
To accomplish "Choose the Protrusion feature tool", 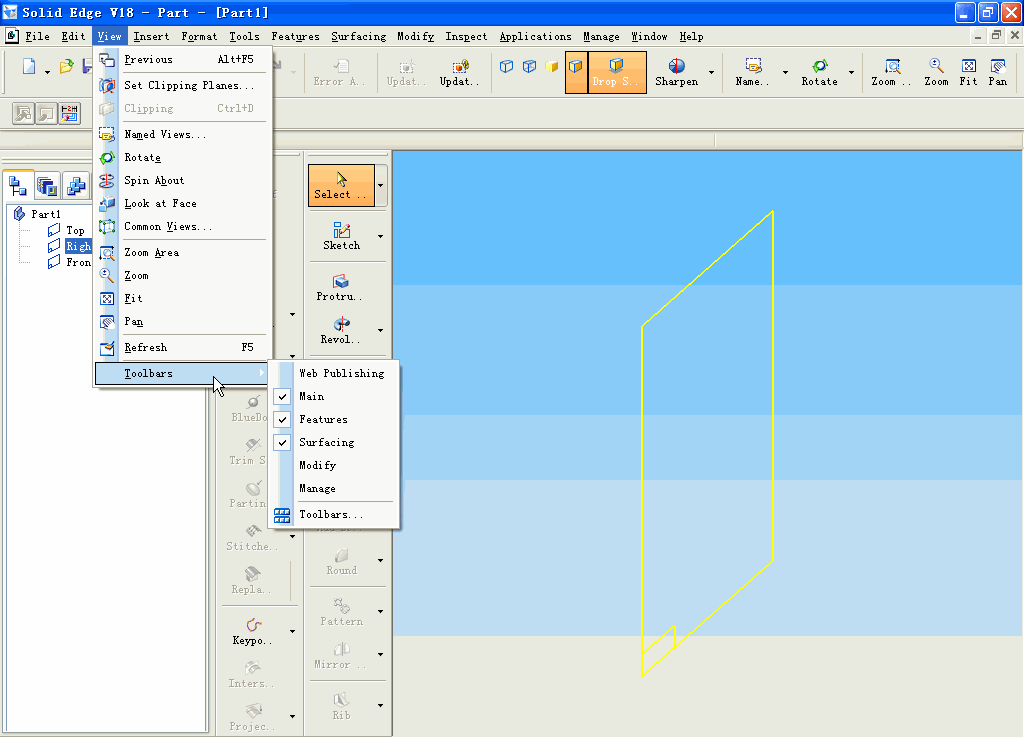I will [x=340, y=288].
